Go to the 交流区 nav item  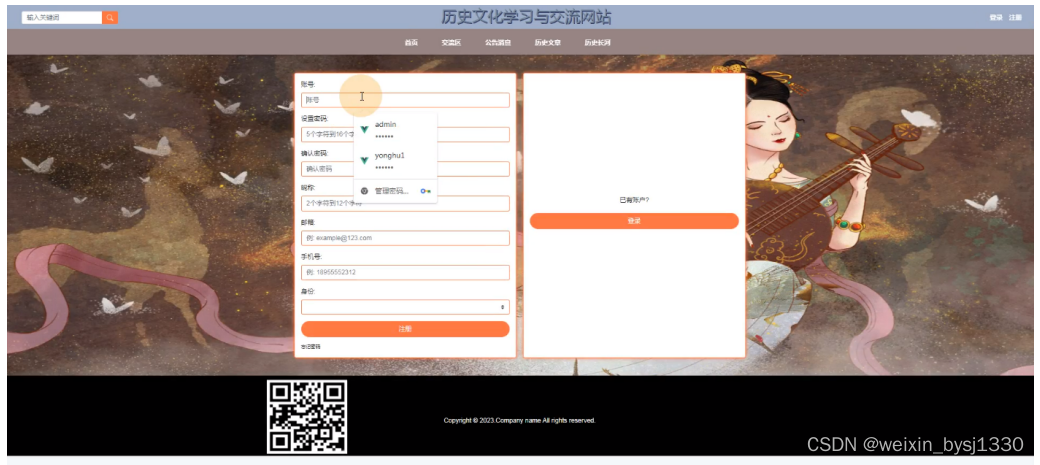click(451, 42)
